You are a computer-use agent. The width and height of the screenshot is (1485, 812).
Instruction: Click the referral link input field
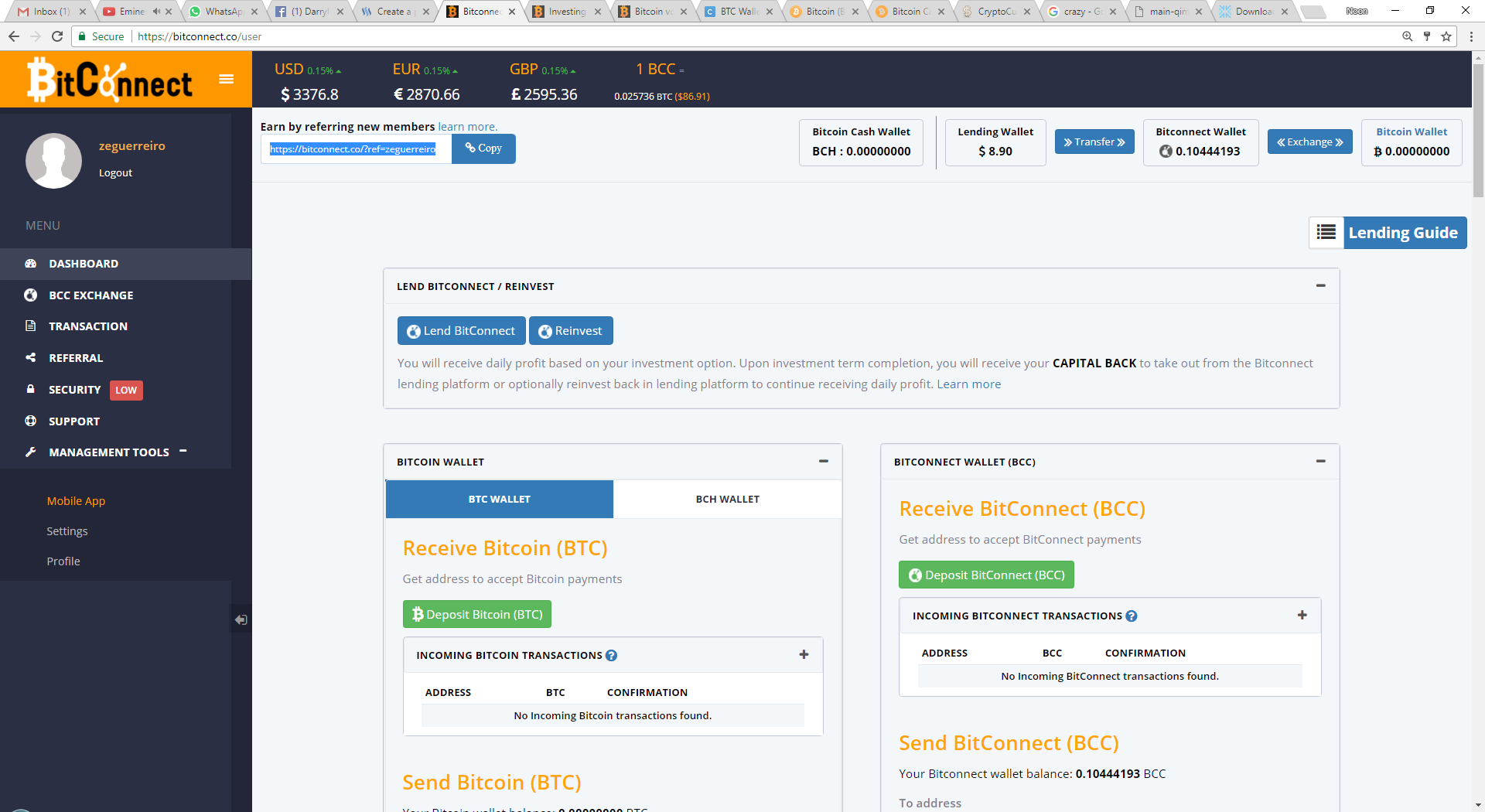[x=356, y=149]
